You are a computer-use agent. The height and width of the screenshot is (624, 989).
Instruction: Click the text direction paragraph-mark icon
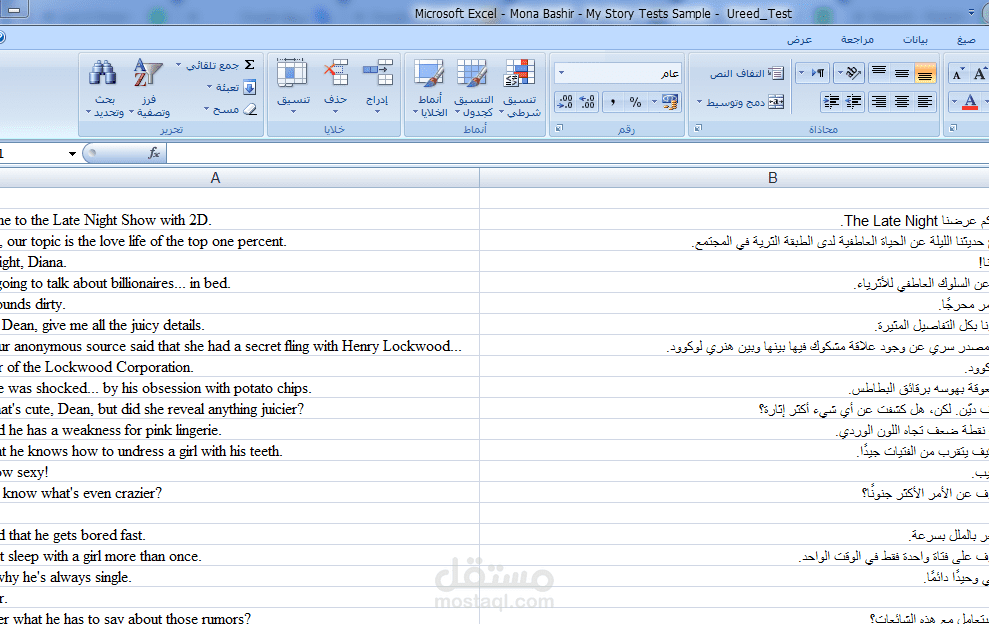point(819,73)
